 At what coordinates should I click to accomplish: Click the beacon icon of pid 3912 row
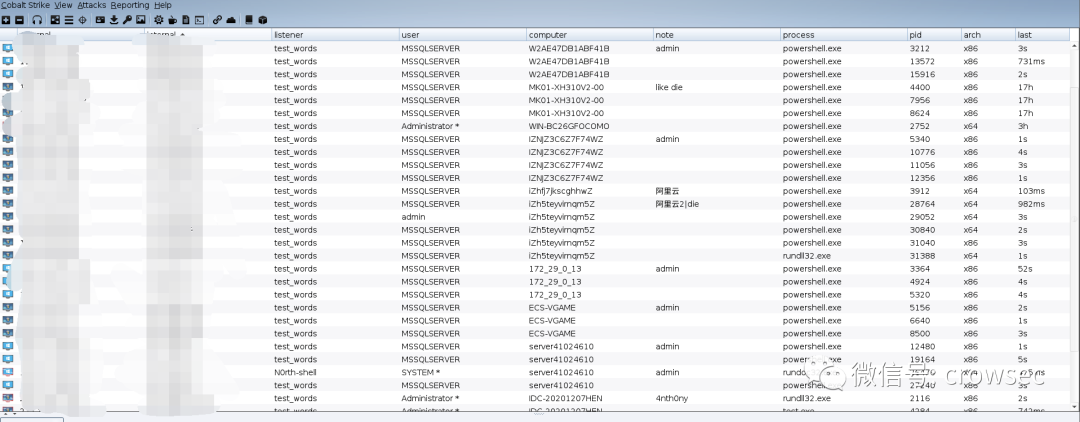8,191
